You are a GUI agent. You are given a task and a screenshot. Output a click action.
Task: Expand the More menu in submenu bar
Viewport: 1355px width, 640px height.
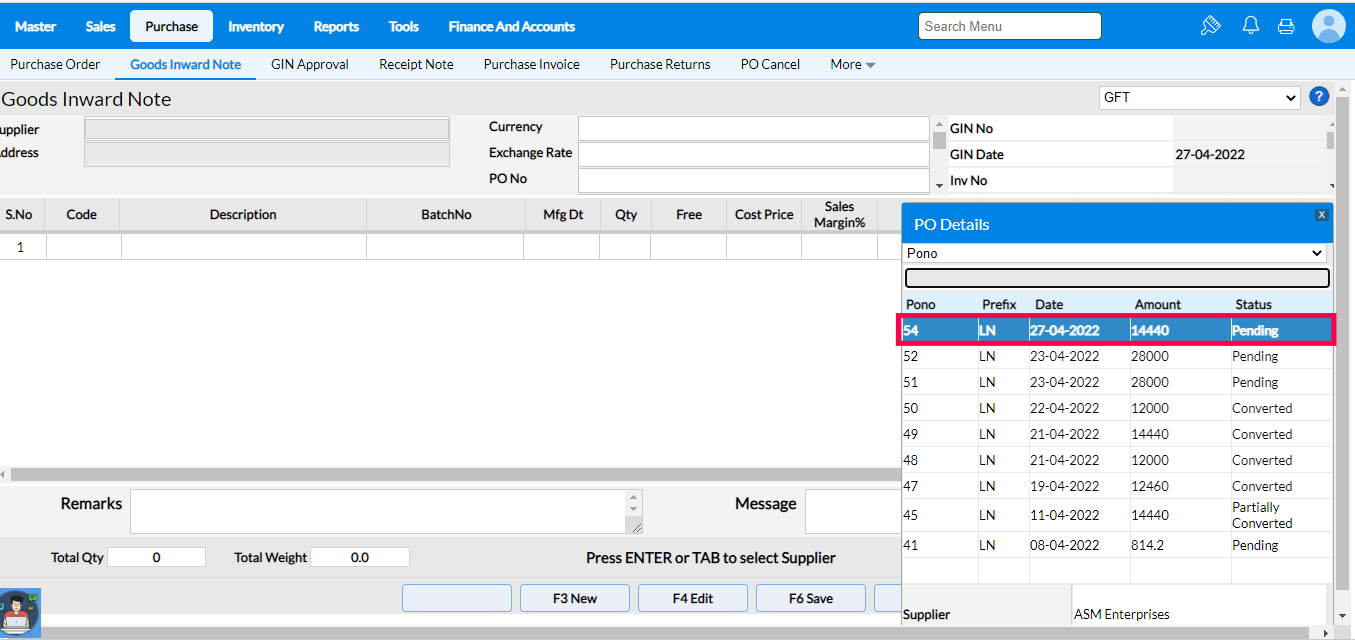(x=852, y=65)
